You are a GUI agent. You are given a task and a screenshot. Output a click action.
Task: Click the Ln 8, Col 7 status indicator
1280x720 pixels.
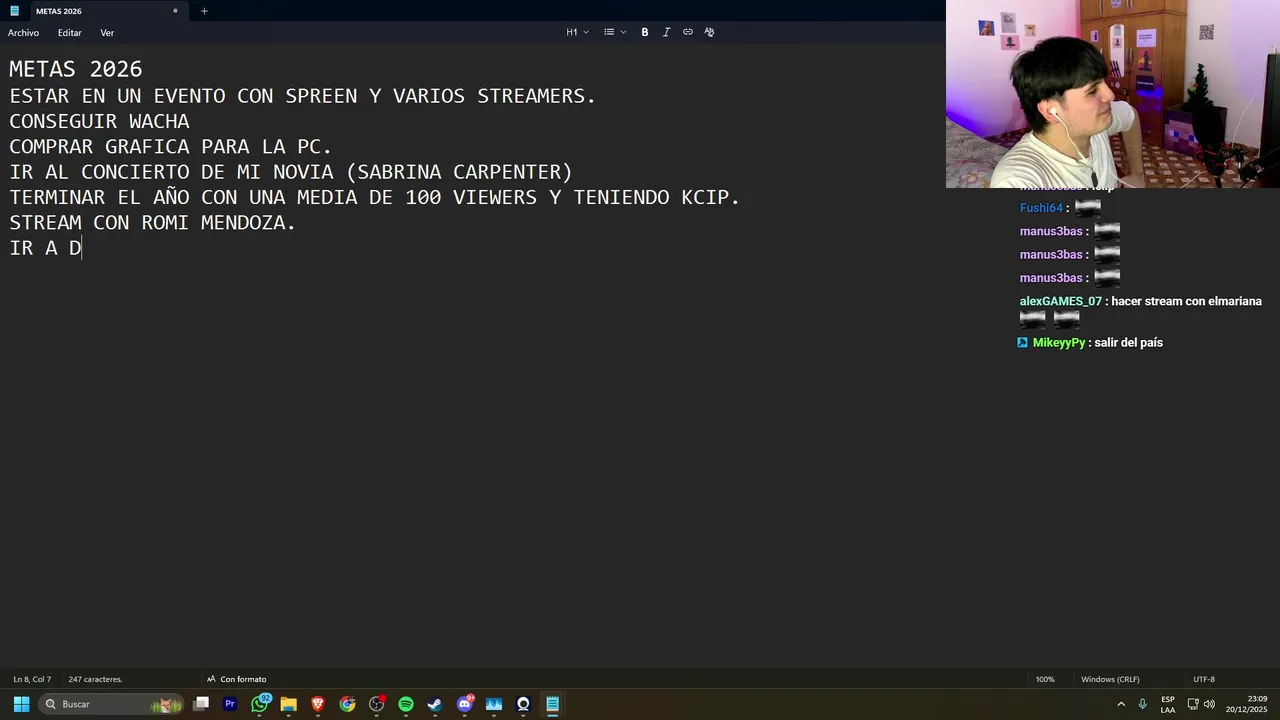(x=32, y=679)
